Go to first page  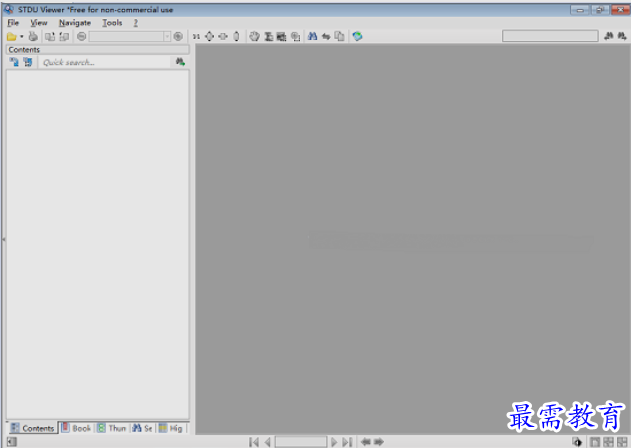click(254, 442)
